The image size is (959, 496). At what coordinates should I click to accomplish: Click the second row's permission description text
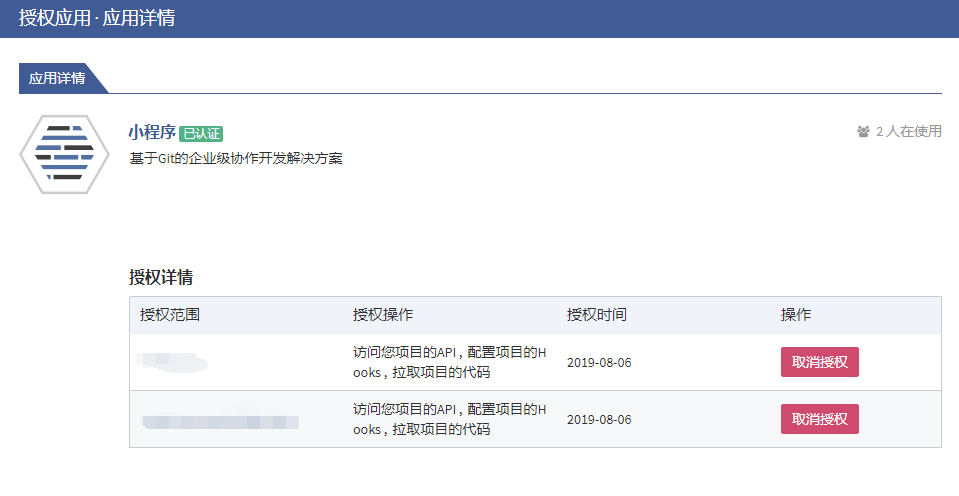pos(450,419)
